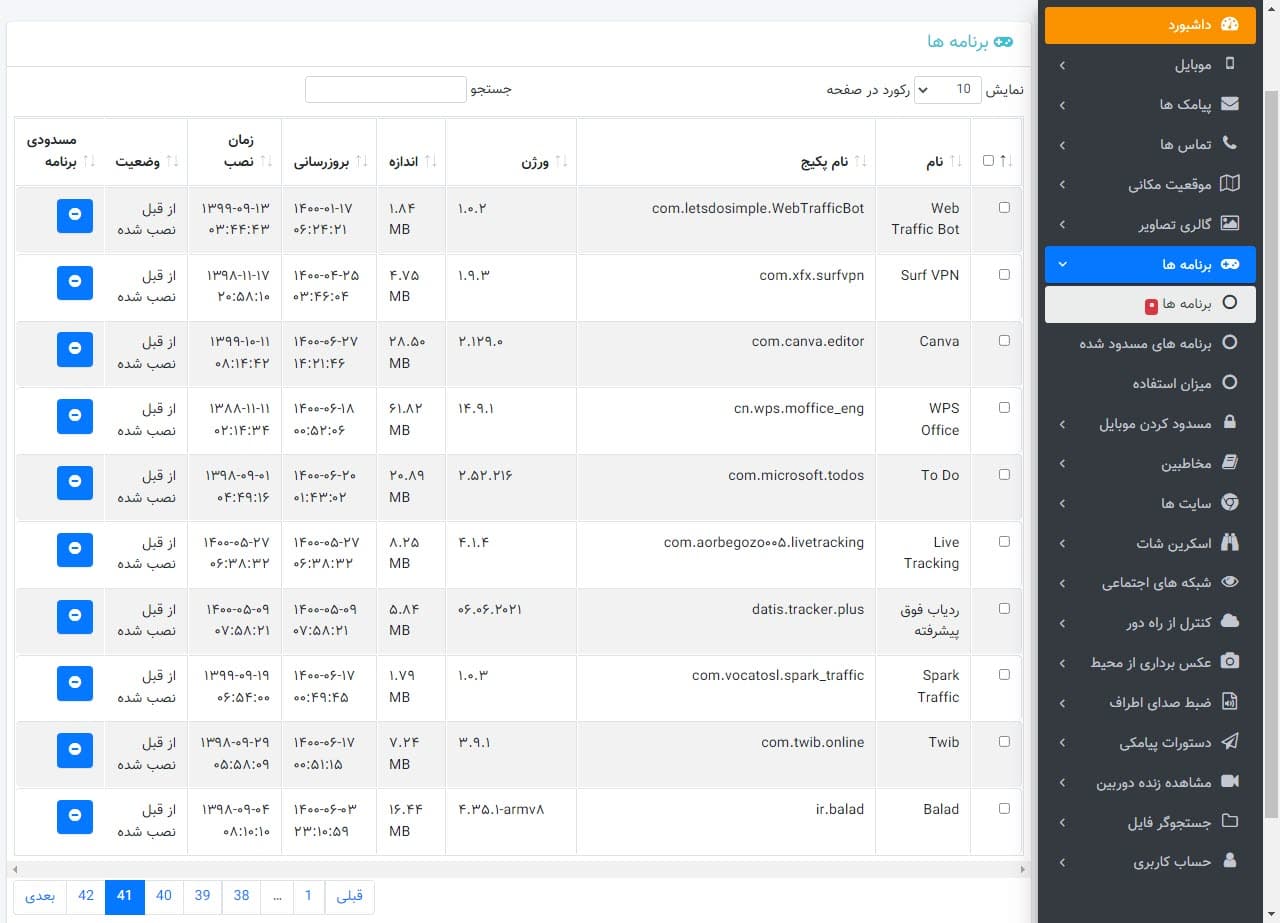Click the audio file recording icon
Screen dimensions: 1280x923
point(1230,702)
